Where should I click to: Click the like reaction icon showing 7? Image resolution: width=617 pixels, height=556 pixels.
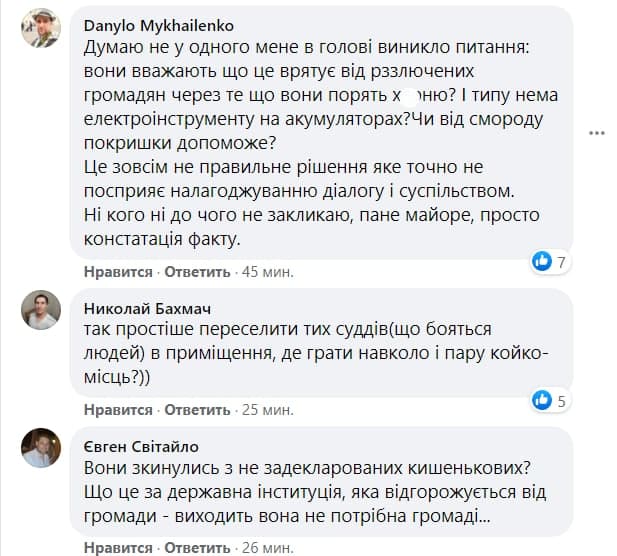point(542,262)
